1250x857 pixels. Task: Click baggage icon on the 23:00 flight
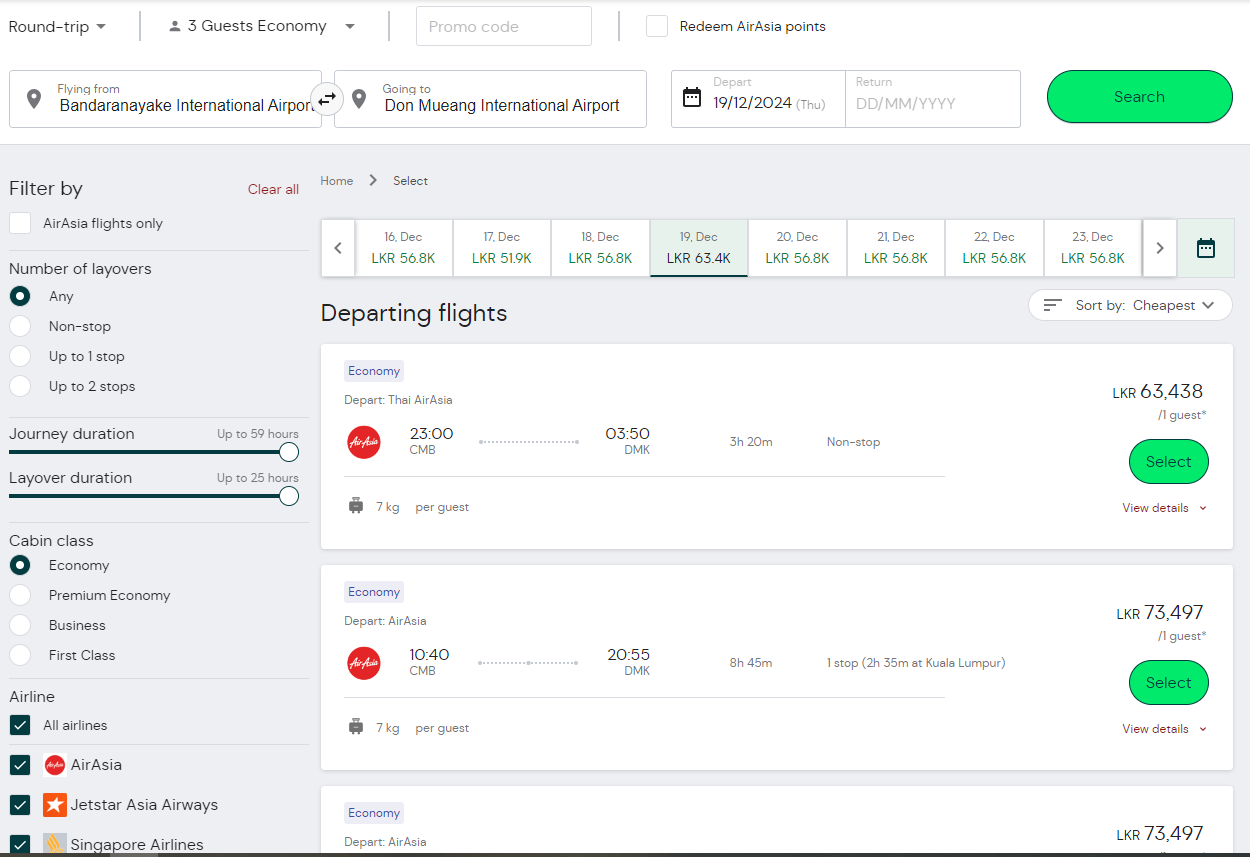point(355,507)
